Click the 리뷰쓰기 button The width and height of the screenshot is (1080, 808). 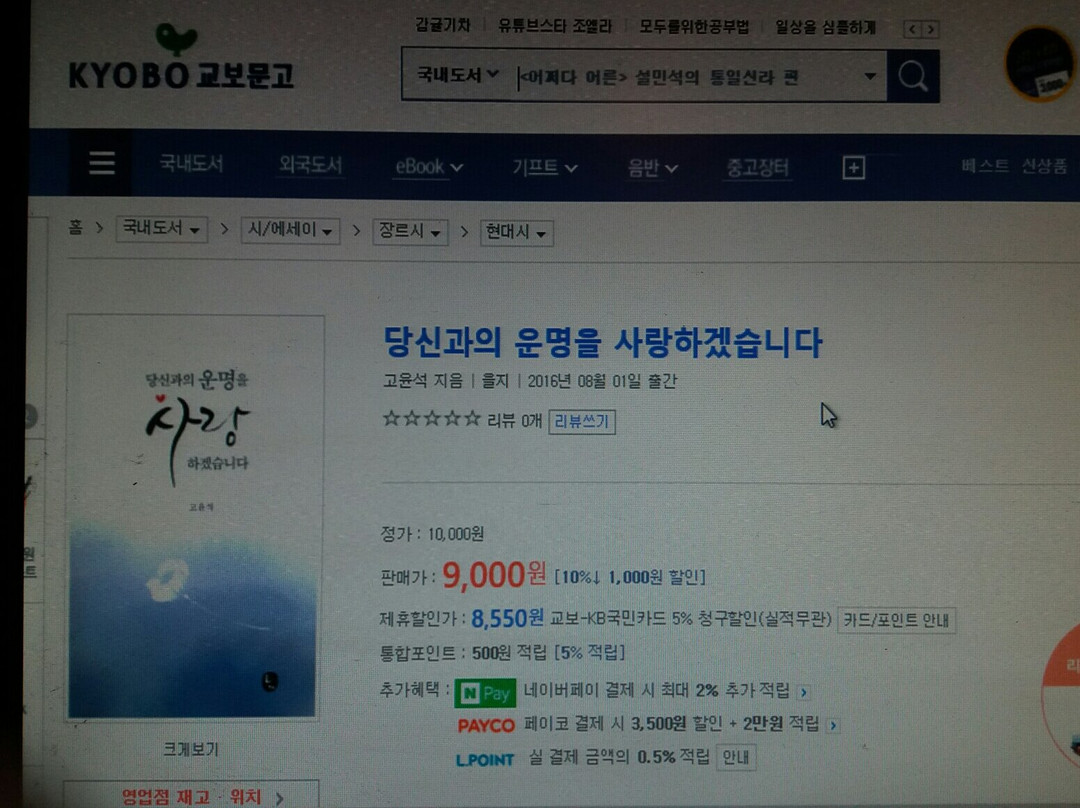click(582, 422)
